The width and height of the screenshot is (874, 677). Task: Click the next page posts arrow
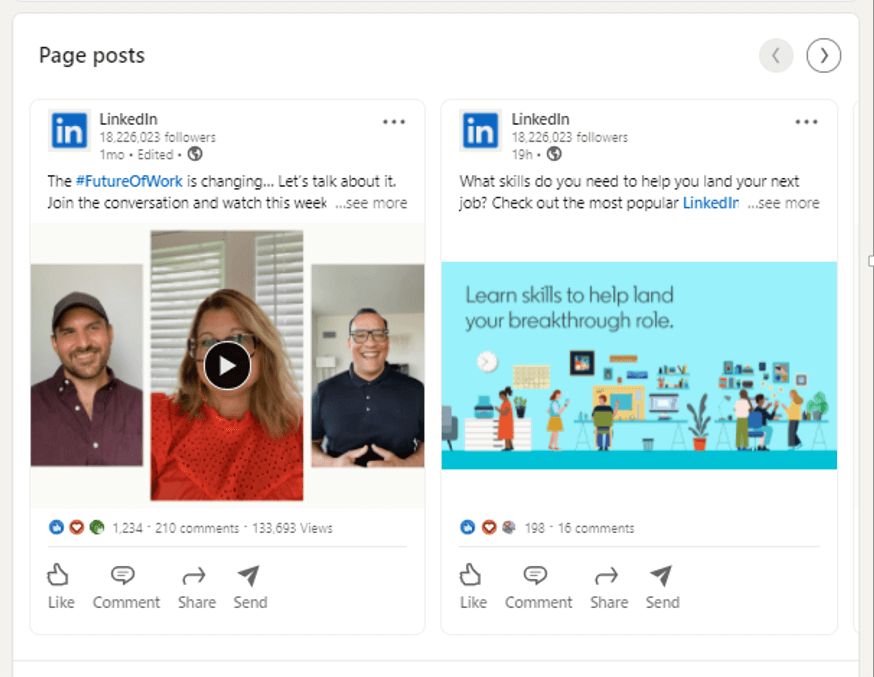(x=823, y=55)
